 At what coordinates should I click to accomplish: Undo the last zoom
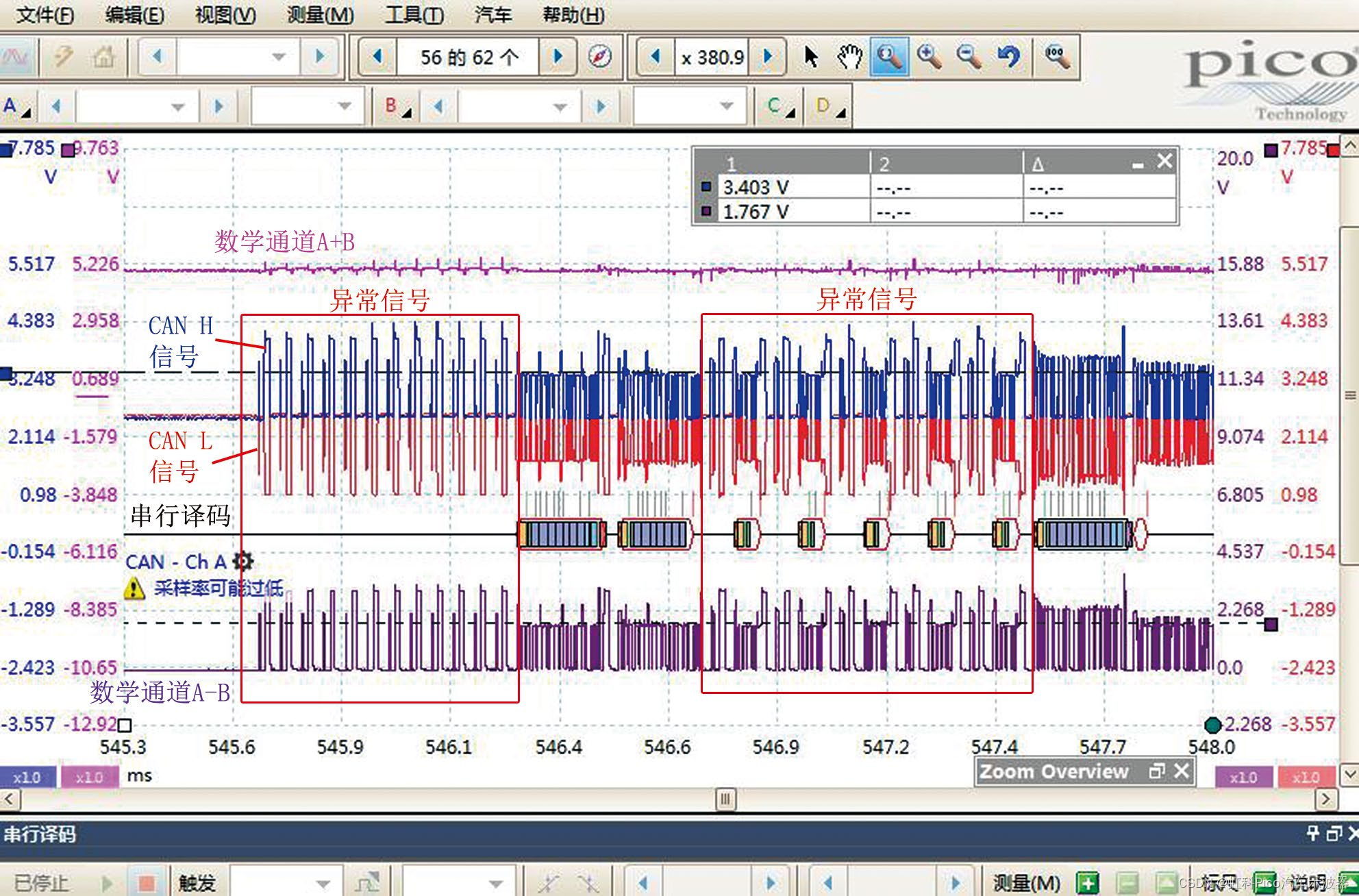tap(1008, 57)
